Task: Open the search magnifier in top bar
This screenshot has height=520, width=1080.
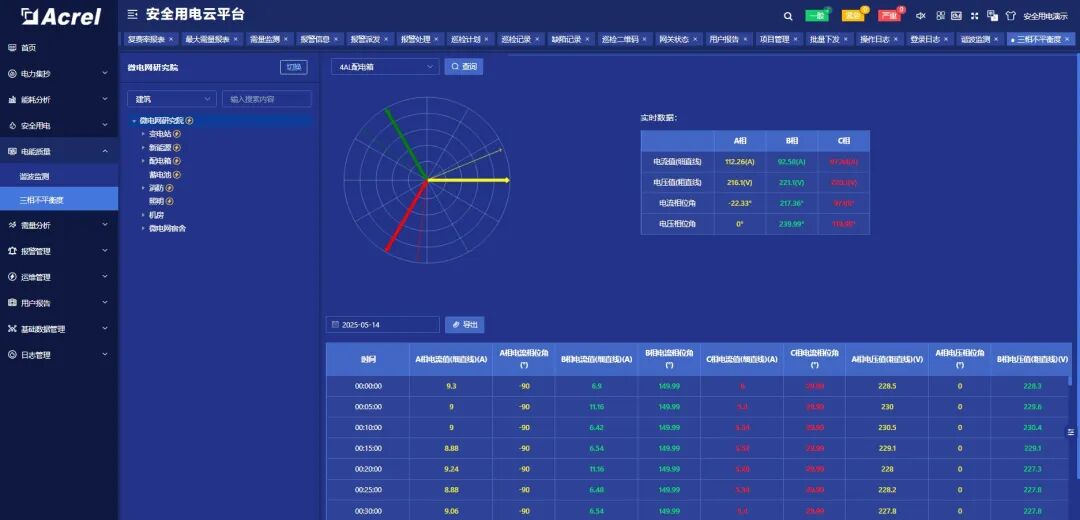Action: (788, 16)
